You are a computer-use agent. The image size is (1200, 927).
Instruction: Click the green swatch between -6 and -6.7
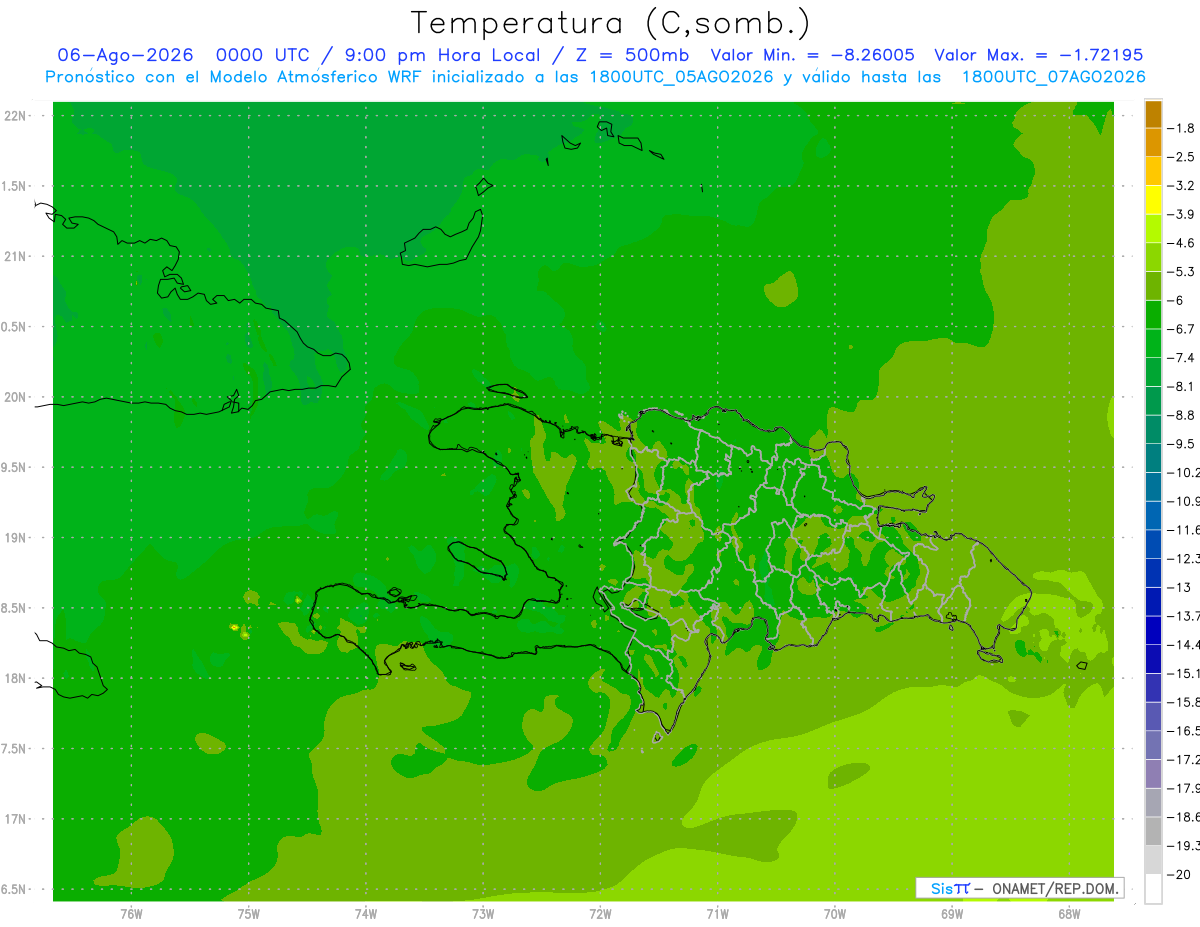1153,315
